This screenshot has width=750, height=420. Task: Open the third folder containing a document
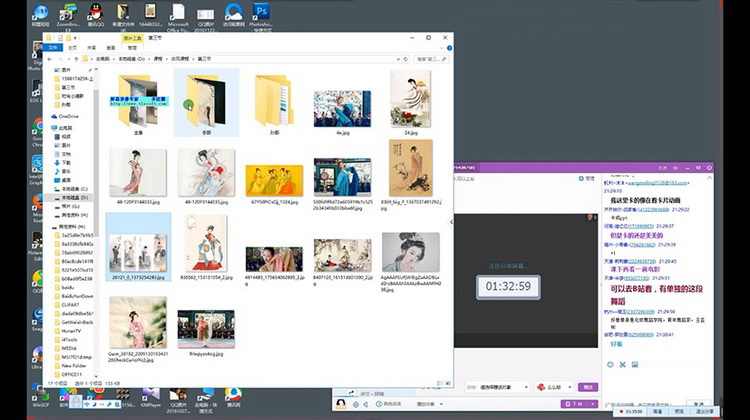click(x=274, y=103)
